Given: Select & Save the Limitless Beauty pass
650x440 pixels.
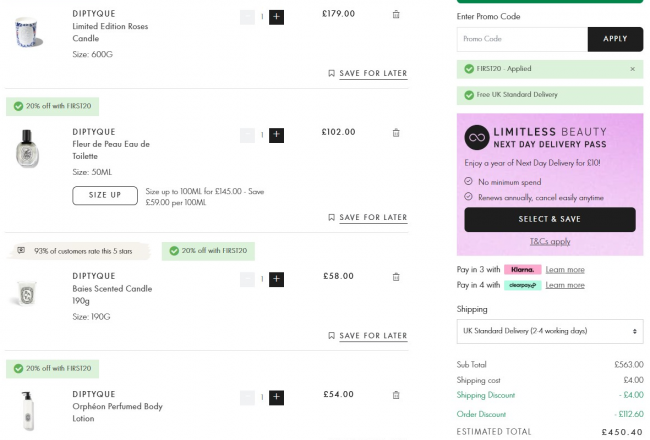Looking at the screenshot, I should click(x=549, y=219).
